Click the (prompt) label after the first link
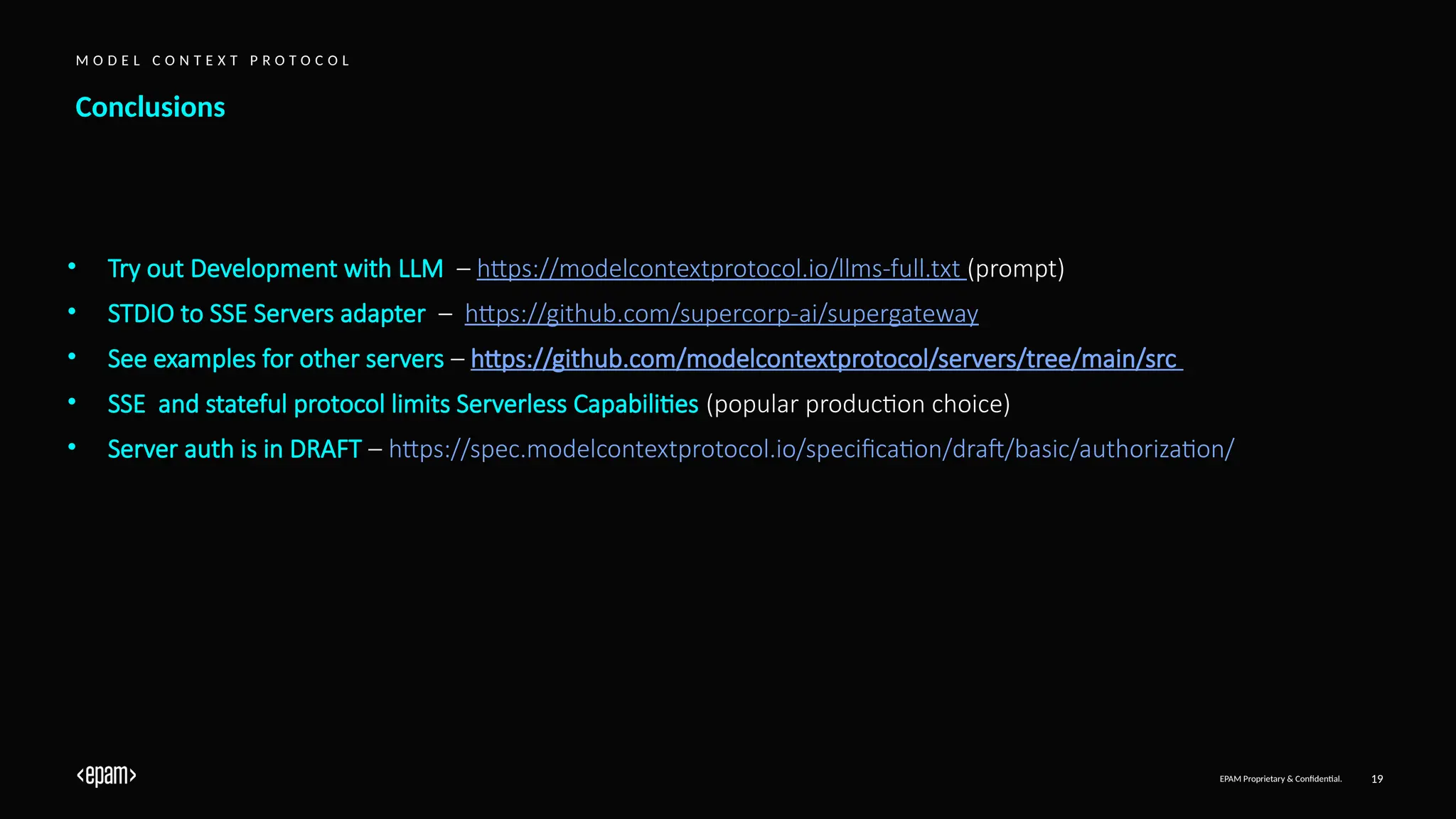This screenshot has height=819, width=1456. pos(1016,269)
